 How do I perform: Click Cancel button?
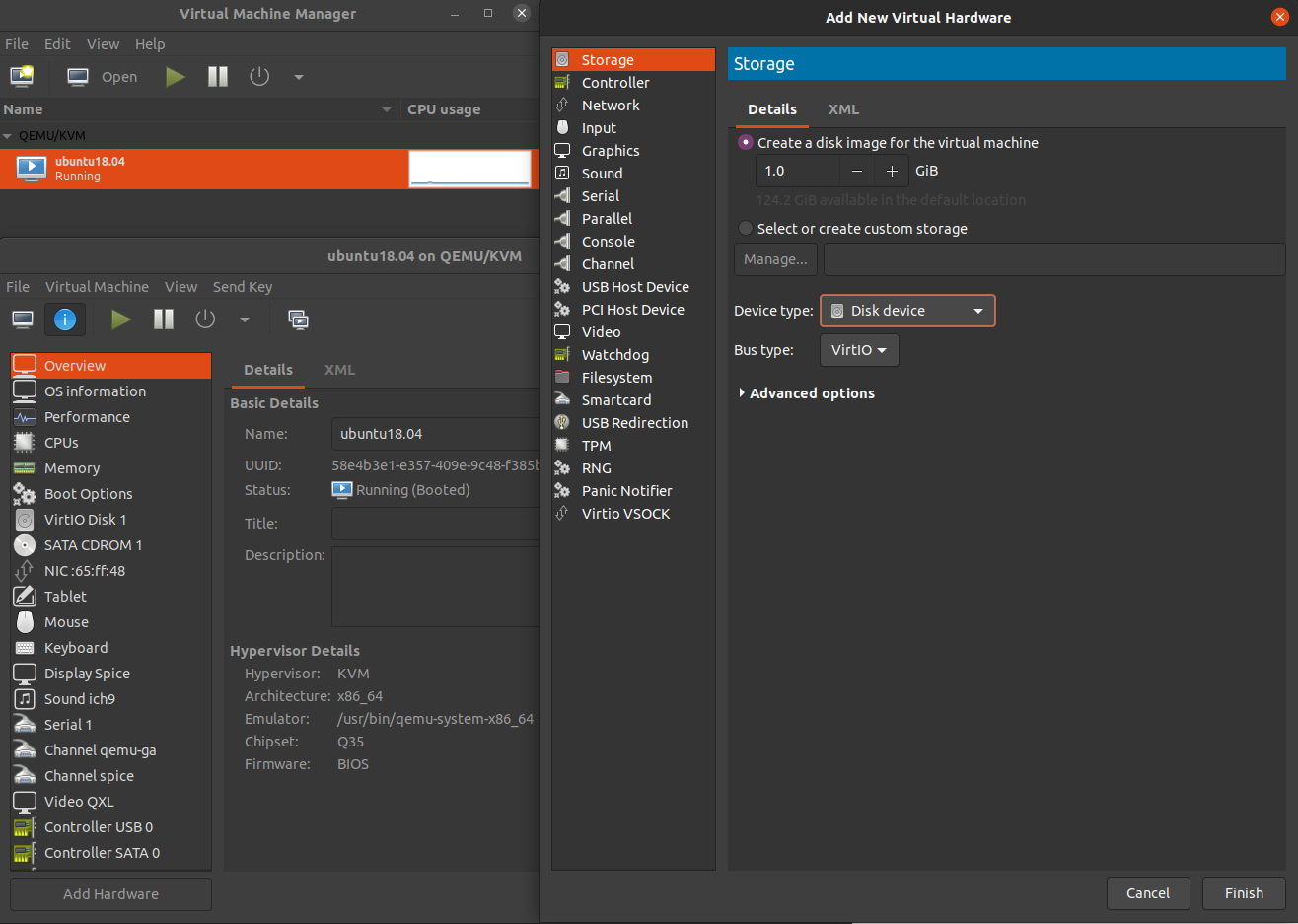tap(1148, 893)
